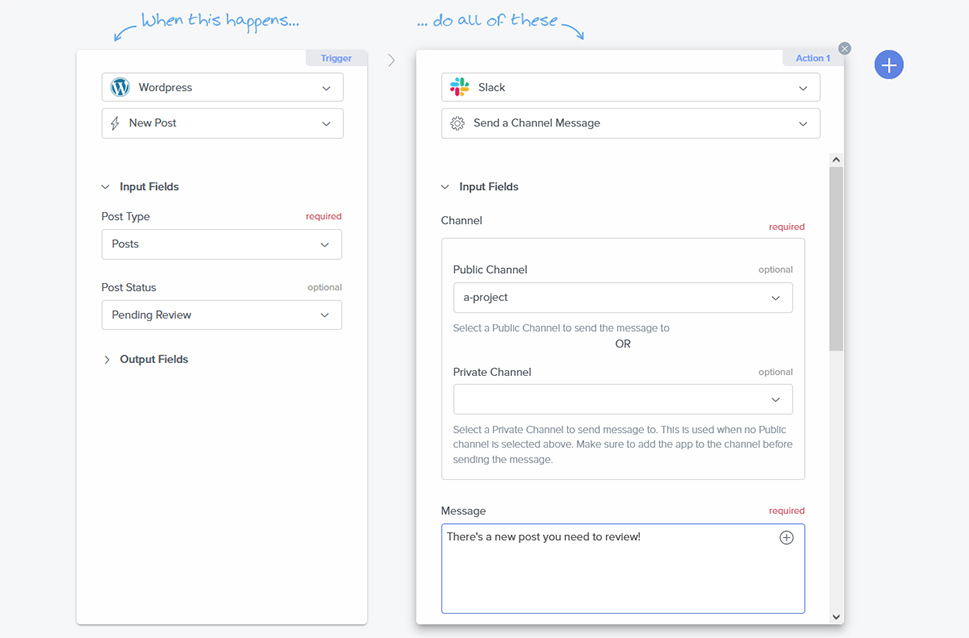Expand the Output Fields section

pos(145,359)
